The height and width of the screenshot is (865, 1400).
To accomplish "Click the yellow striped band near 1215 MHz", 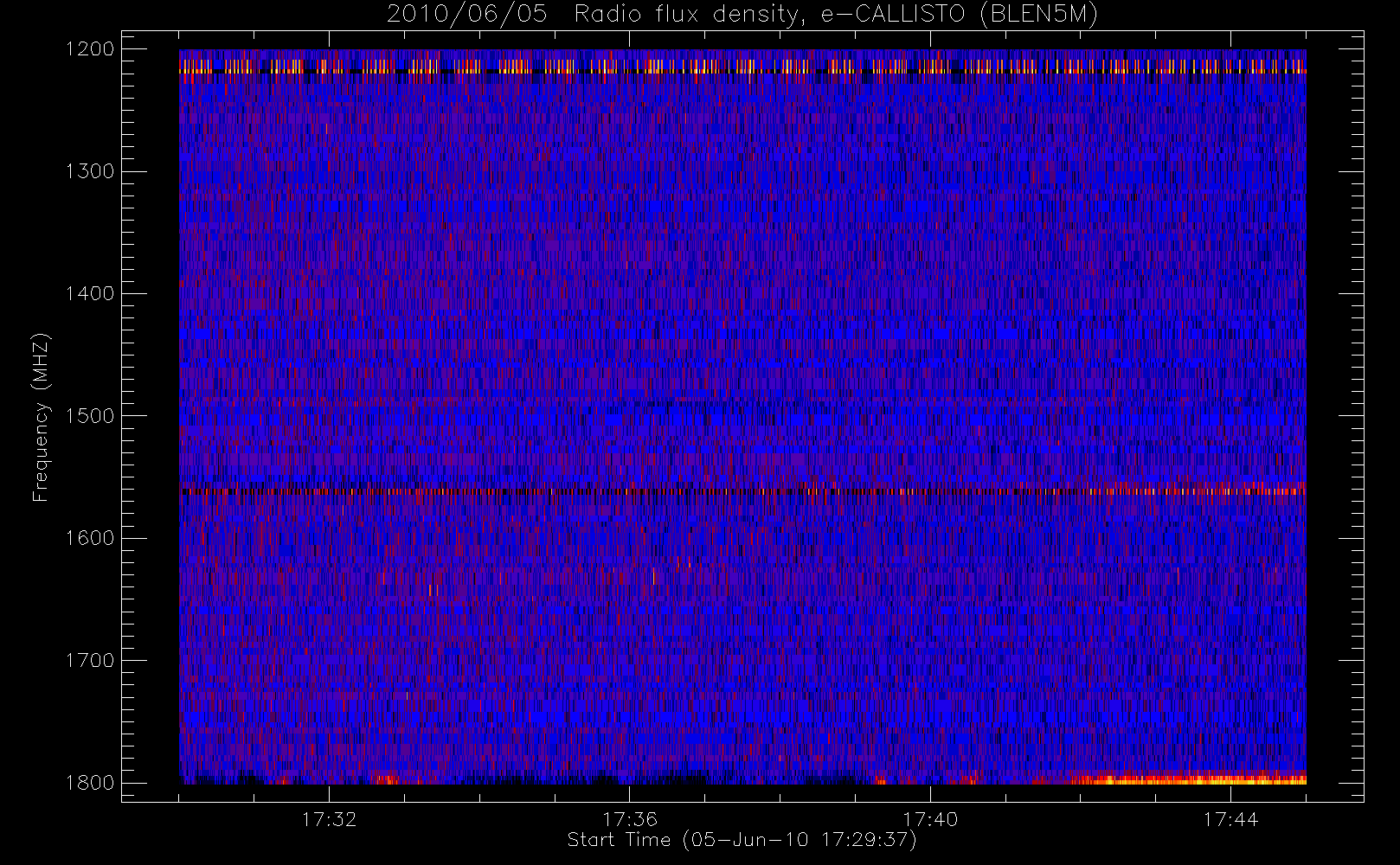I will [742, 67].
